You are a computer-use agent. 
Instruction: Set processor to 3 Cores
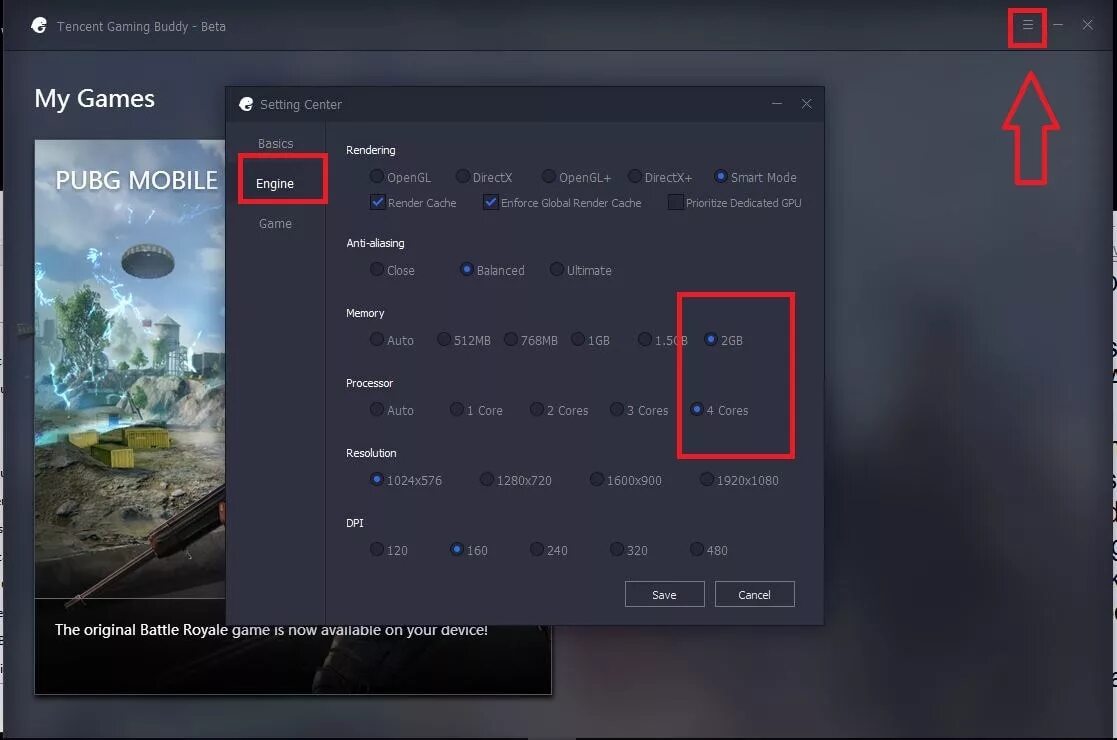click(x=616, y=410)
